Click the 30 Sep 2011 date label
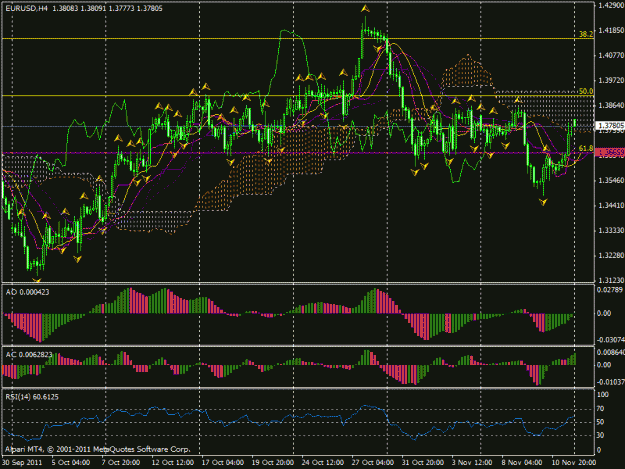 tap(22, 463)
